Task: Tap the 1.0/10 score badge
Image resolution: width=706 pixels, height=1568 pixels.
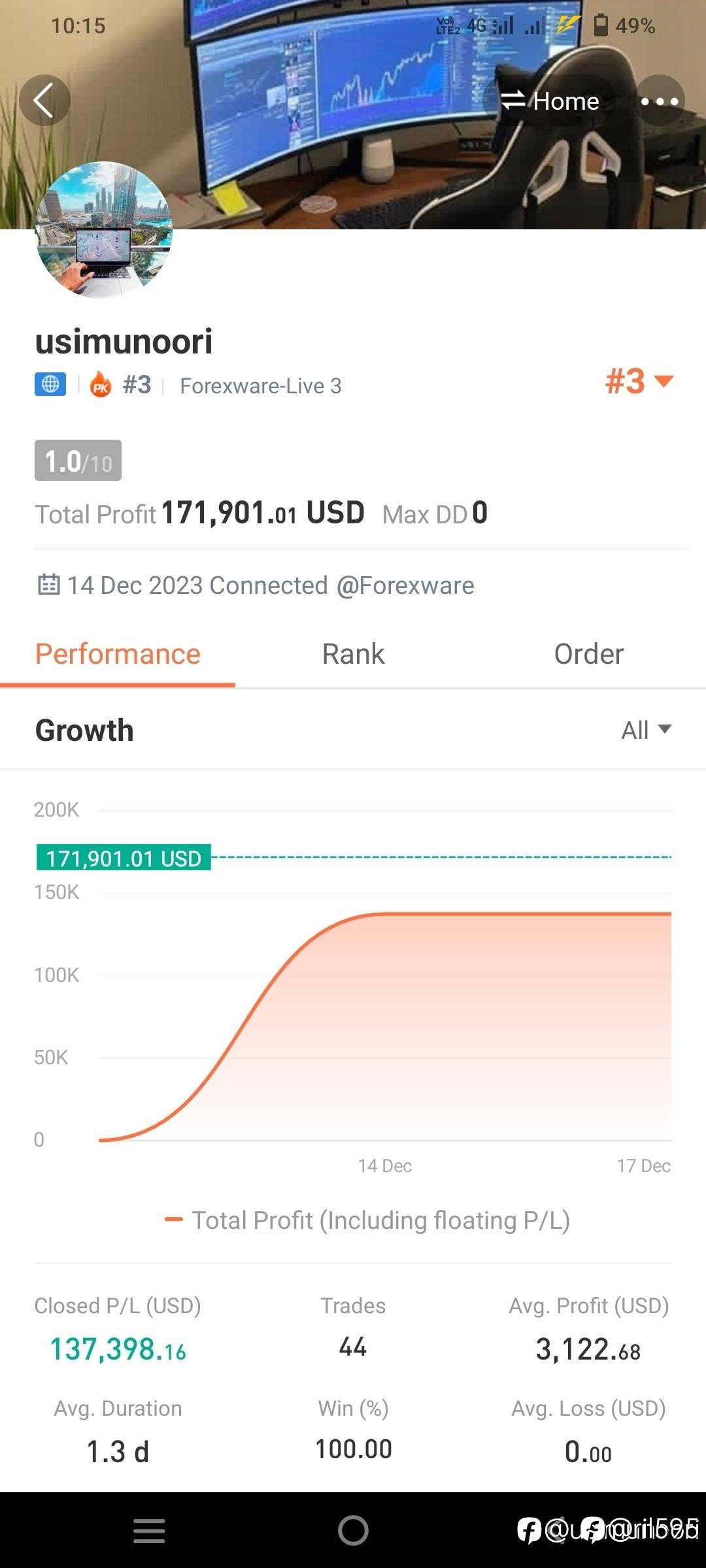Action: (78, 461)
